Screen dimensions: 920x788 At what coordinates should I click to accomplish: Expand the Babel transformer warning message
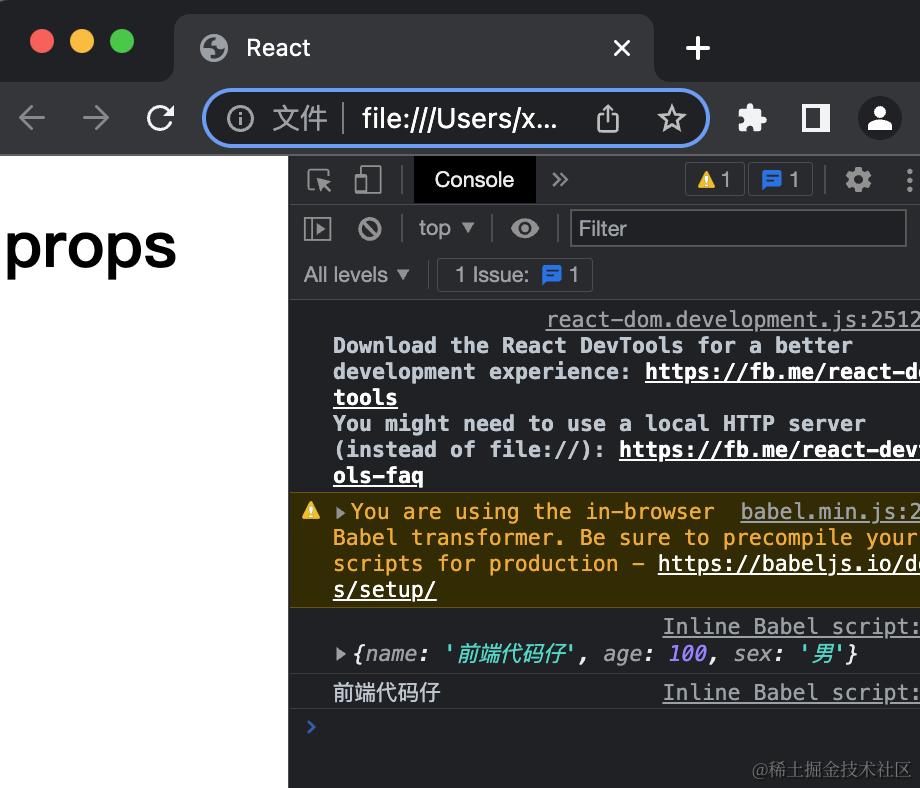point(340,512)
